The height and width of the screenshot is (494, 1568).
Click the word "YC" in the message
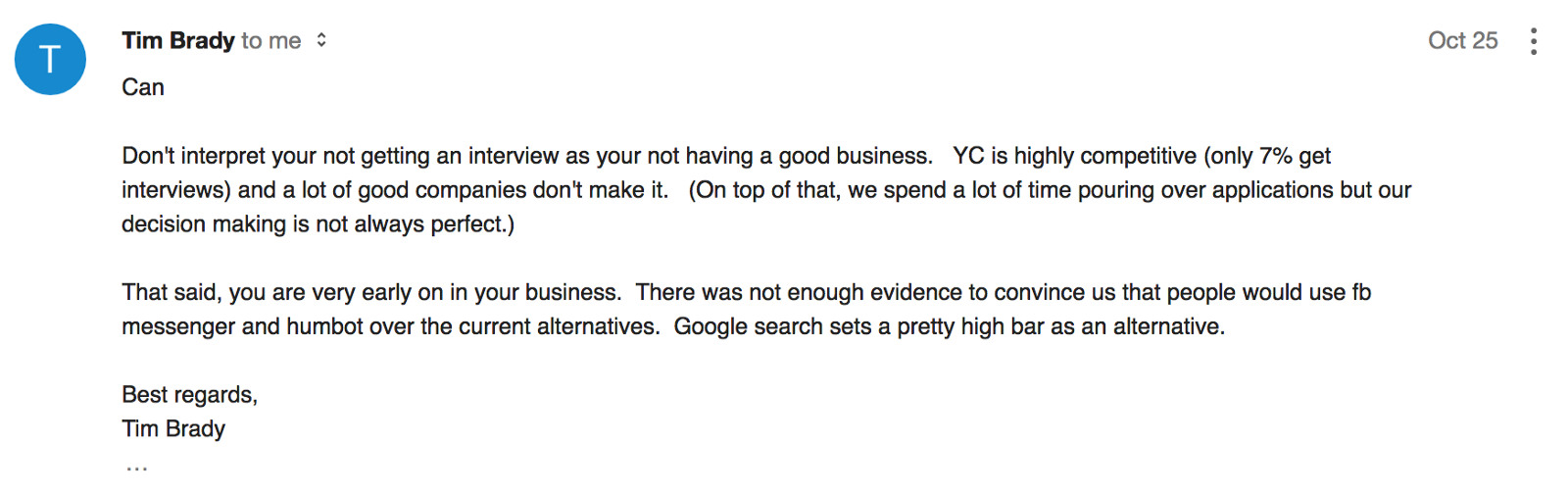[968, 156]
